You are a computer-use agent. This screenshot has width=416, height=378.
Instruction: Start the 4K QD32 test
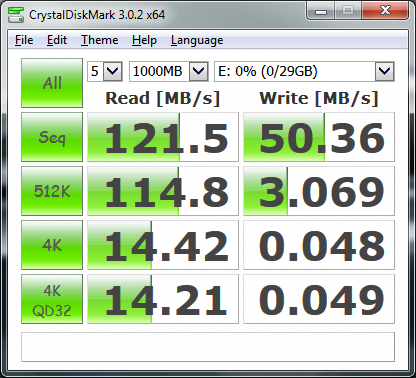coord(52,299)
